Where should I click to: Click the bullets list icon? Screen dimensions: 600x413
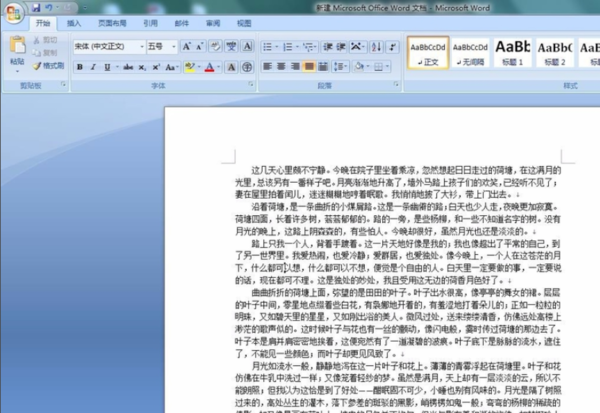(267, 47)
